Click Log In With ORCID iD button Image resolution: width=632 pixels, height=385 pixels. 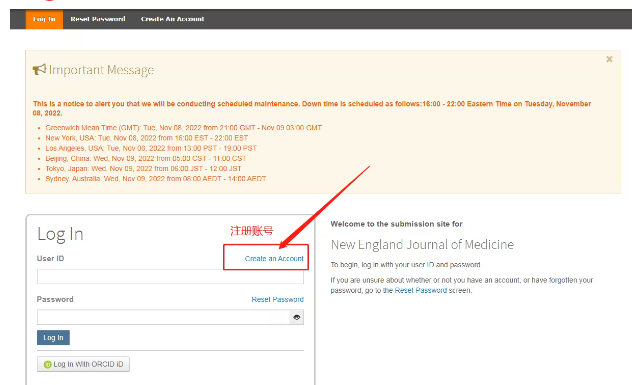pos(83,364)
